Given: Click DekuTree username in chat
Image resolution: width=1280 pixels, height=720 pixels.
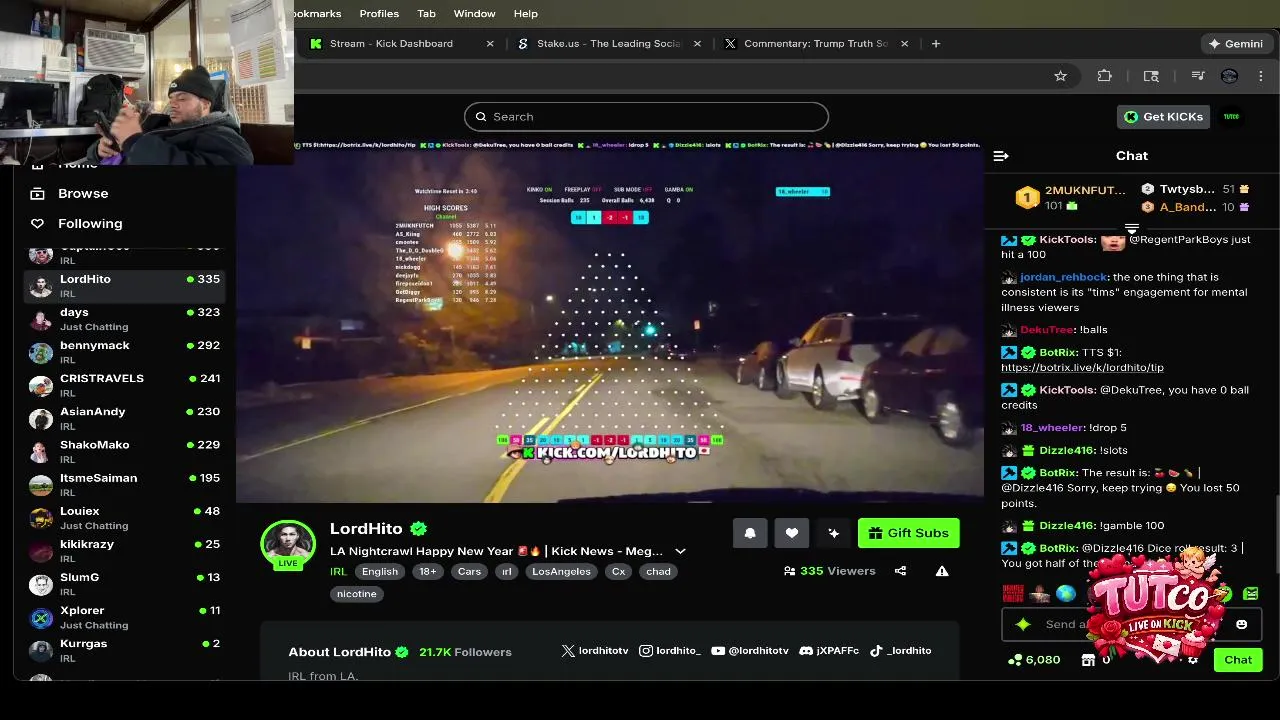Looking at the screenshot, I should pyautogui.click(x=1047, y=330).
